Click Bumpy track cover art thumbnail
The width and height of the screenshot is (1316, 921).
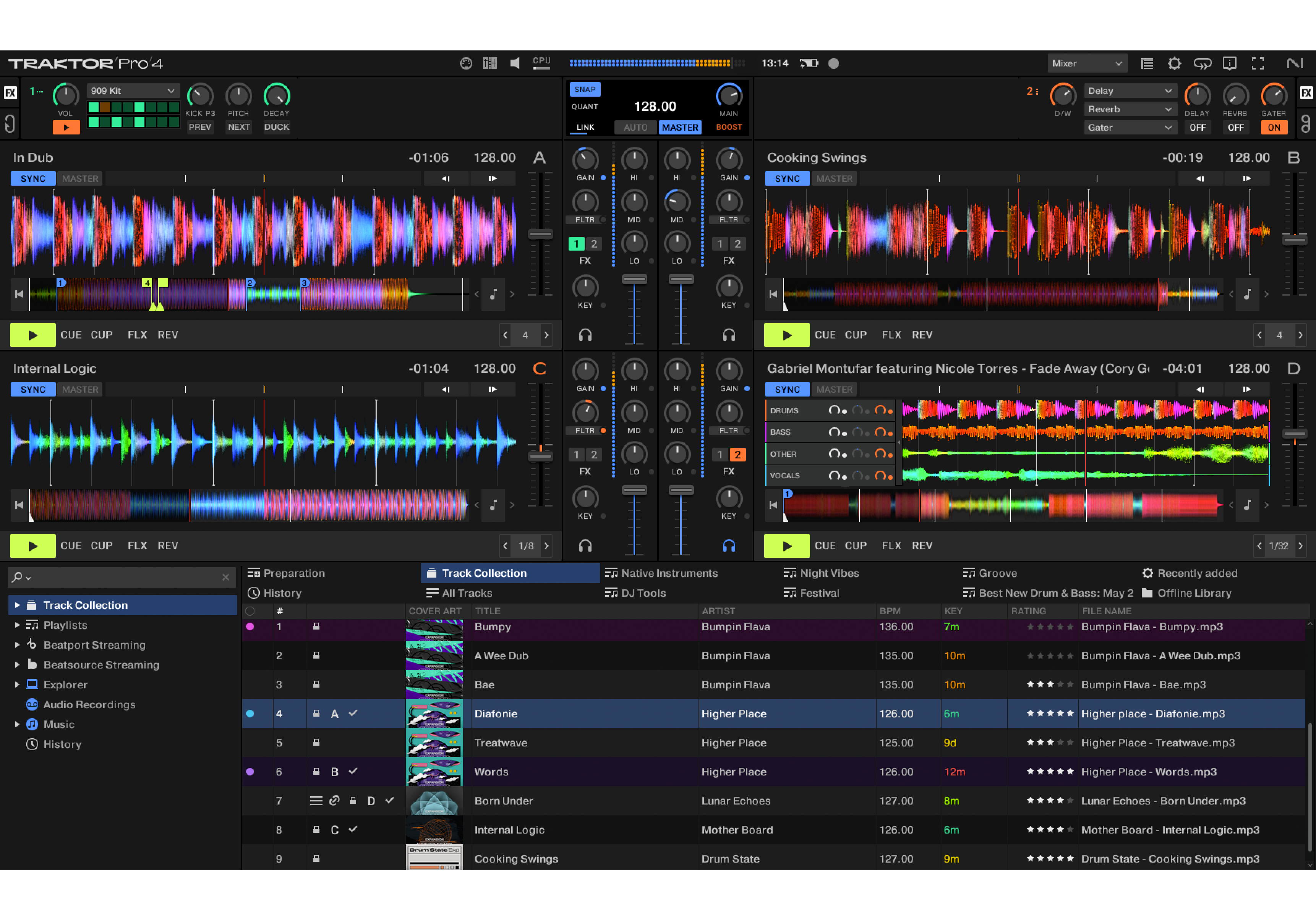(x=434, y=630)
